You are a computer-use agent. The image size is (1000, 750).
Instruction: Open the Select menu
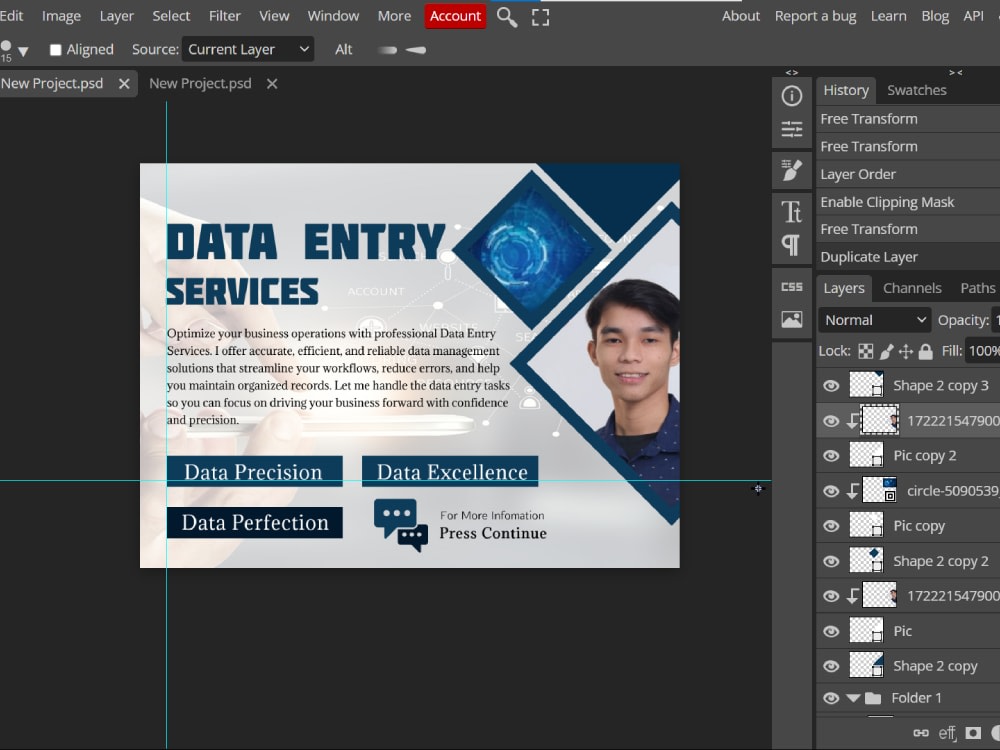tap(171, 16)
